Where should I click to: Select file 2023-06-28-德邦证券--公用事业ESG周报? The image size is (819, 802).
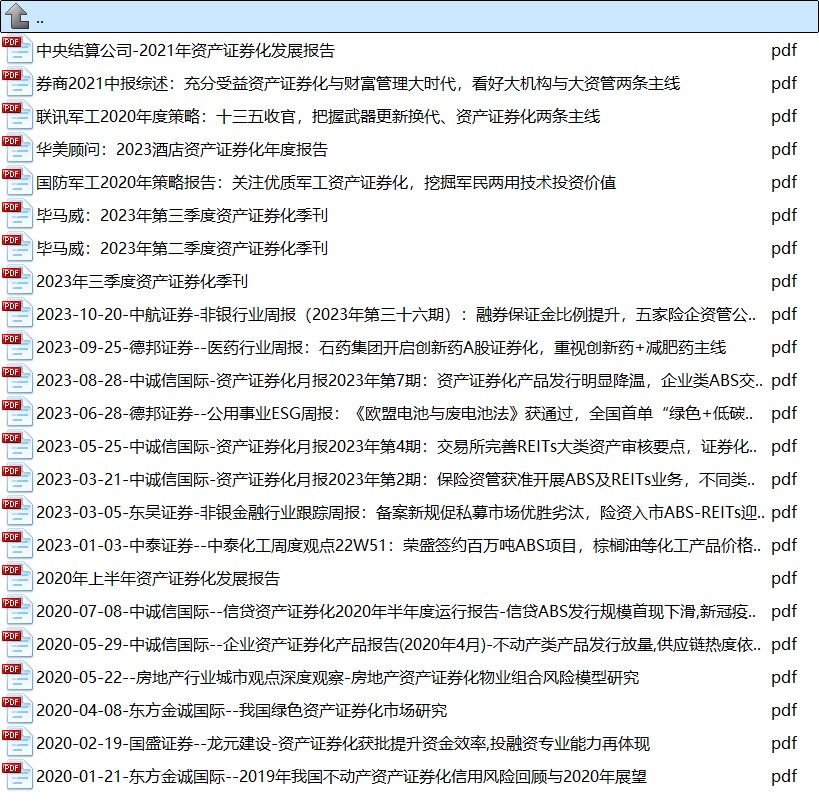point(395,413)
